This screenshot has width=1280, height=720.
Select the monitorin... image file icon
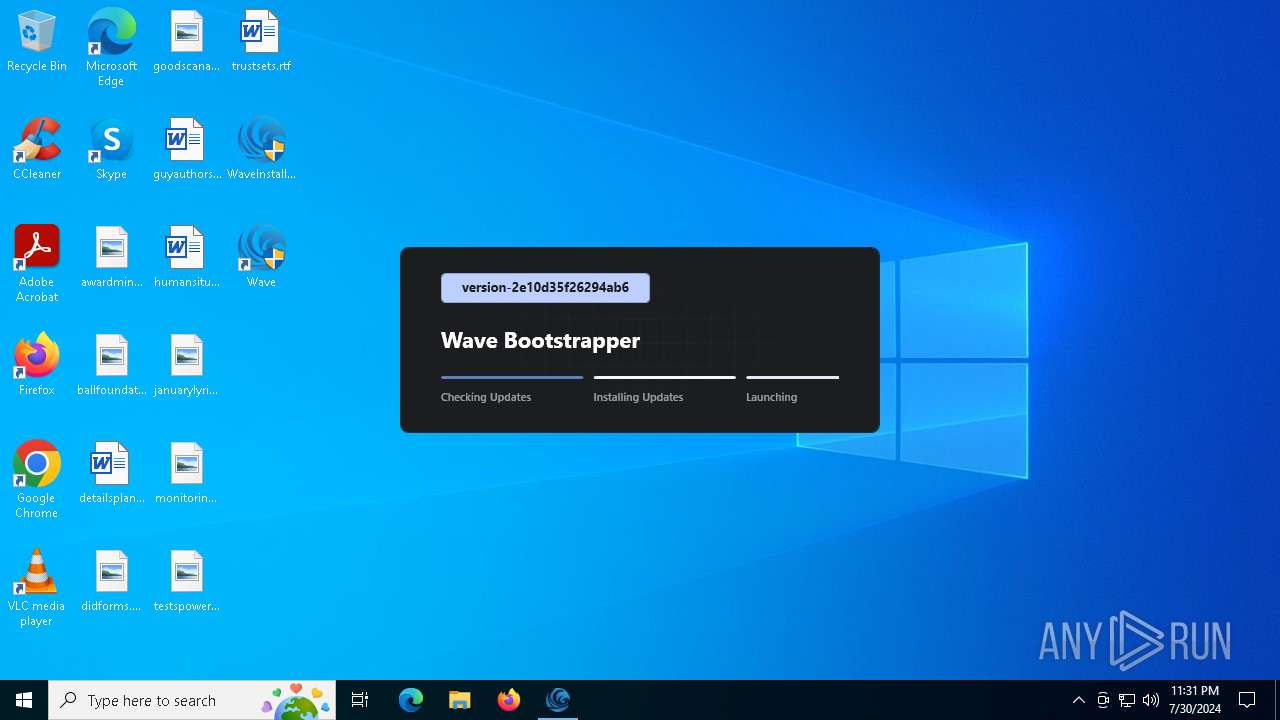[x=186, y=474]
